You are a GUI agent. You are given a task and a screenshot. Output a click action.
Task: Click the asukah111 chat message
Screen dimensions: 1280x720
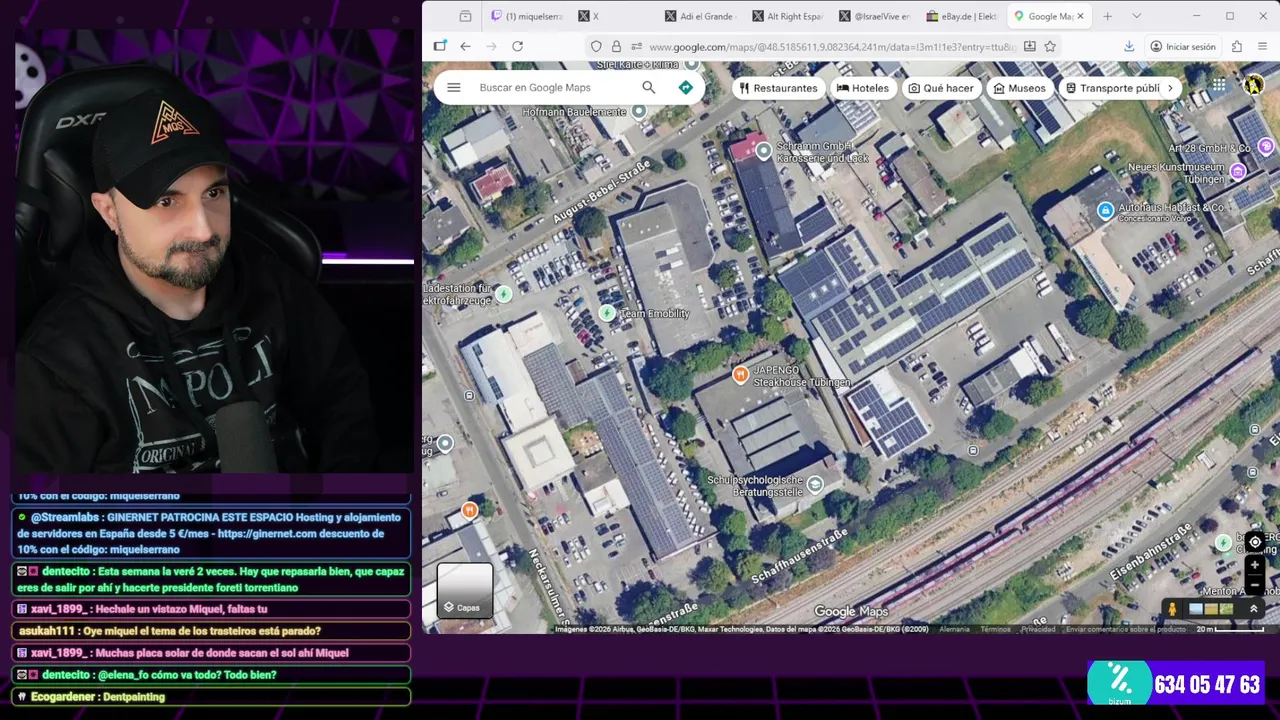[211, 631]
